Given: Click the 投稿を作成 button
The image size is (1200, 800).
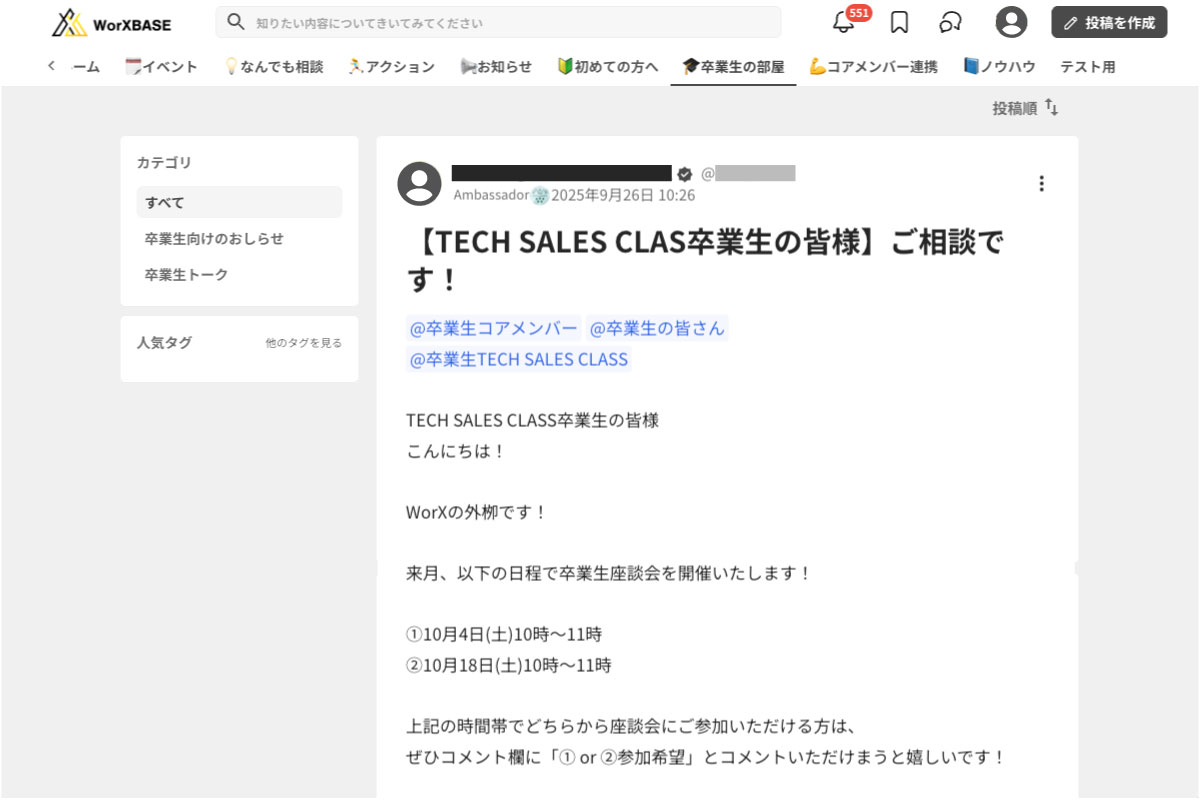Looking at the screenshot, I should click(x=1109, y=23).
